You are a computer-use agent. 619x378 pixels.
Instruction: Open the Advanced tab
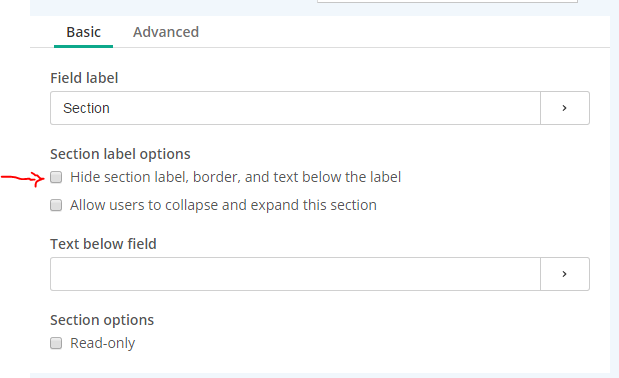coord(166,32)
